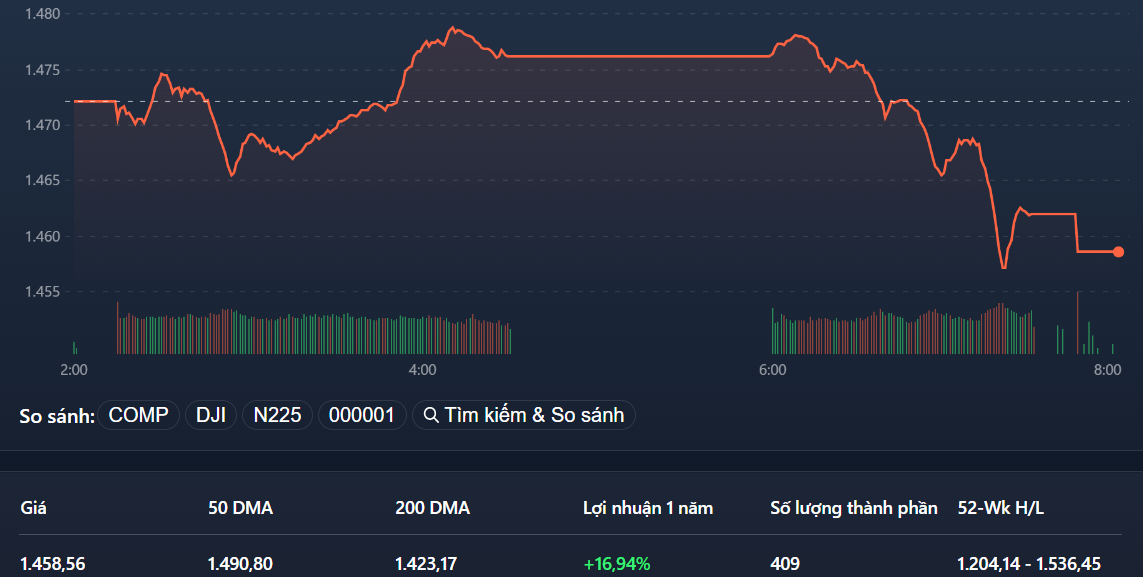Click the 2:00 time axis label
The image size is (1143, 577).
[x=74, y=370]
